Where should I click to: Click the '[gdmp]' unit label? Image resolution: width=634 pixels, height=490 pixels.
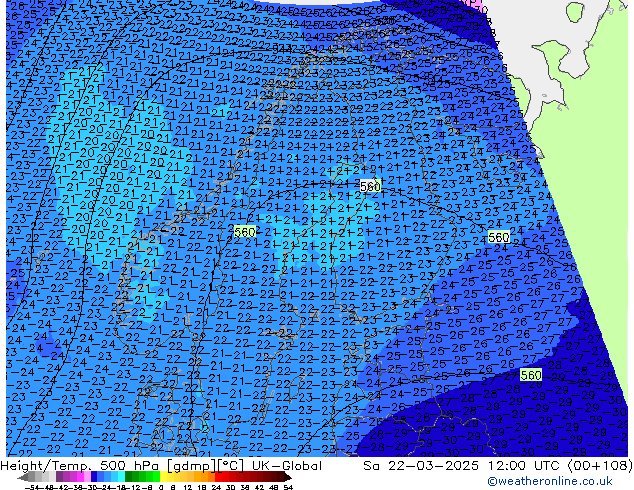(x=192, y=466)
